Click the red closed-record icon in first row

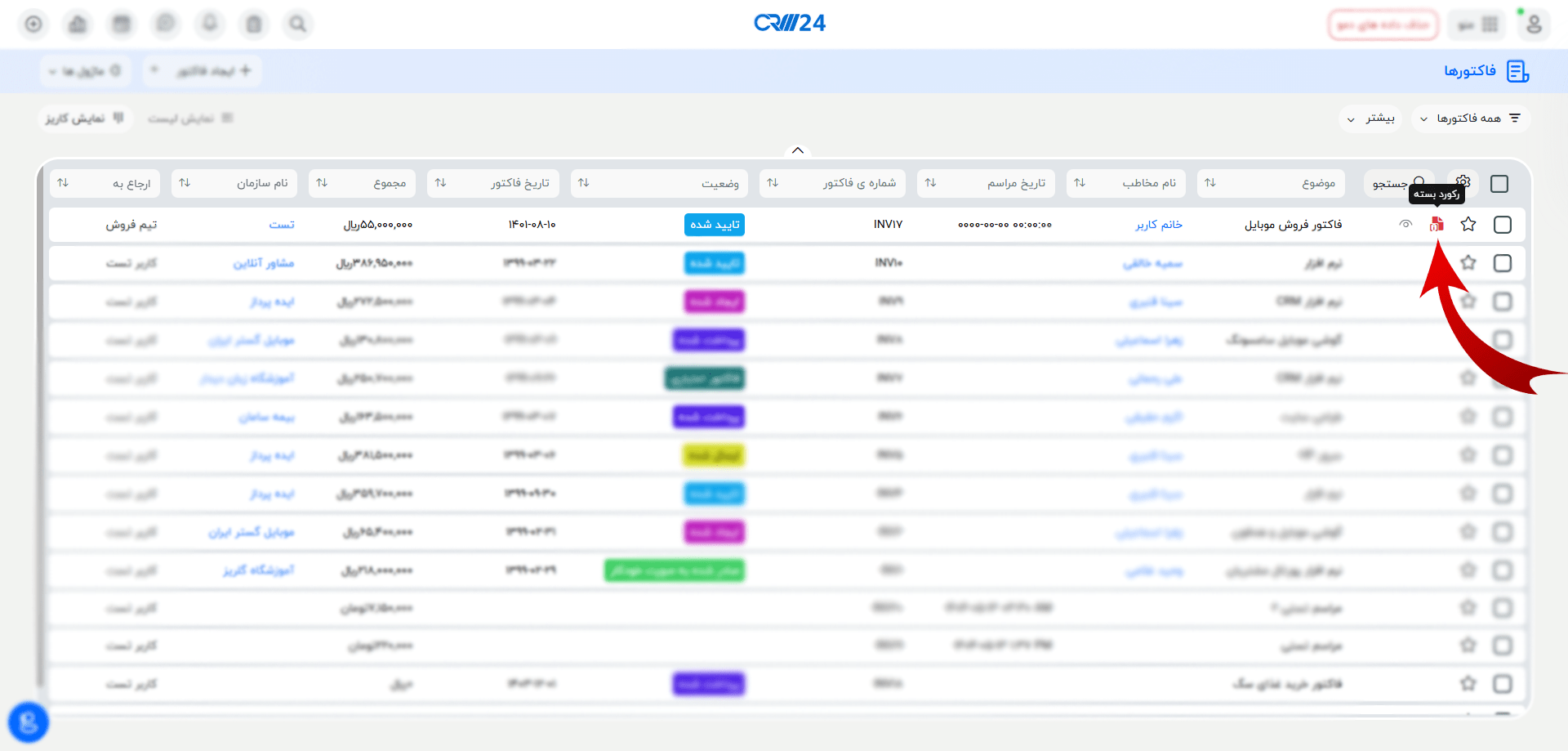[x=1437, y=224]
